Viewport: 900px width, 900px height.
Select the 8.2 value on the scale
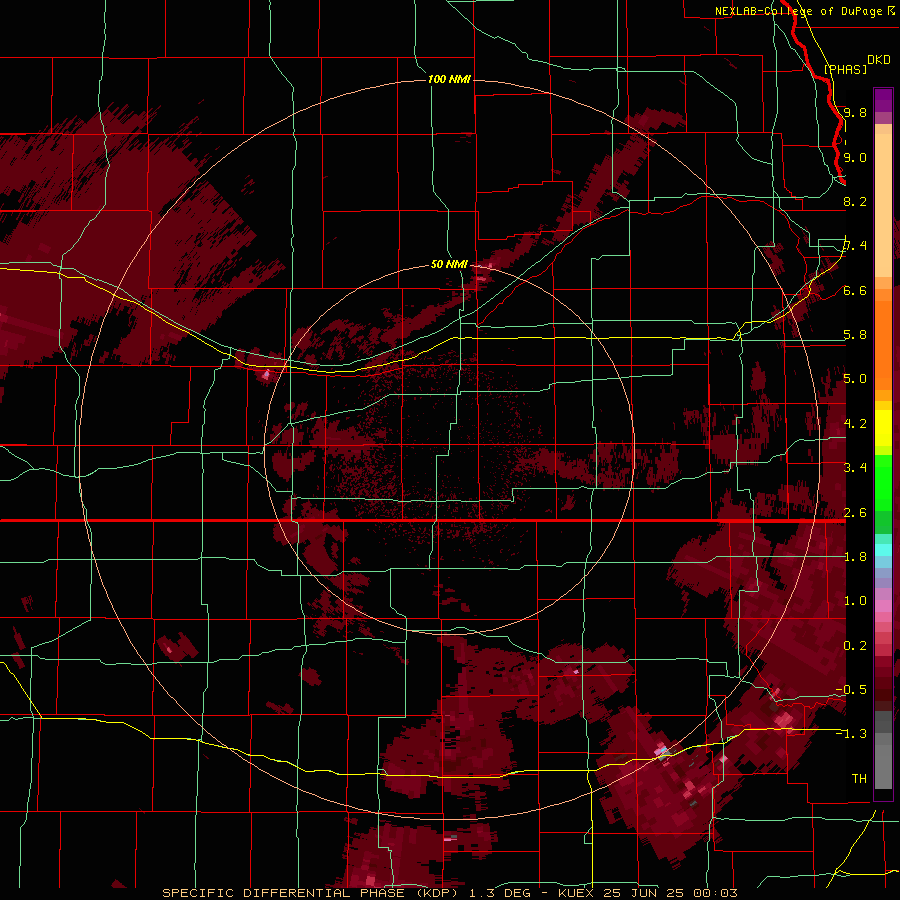(x=855, y=201)
